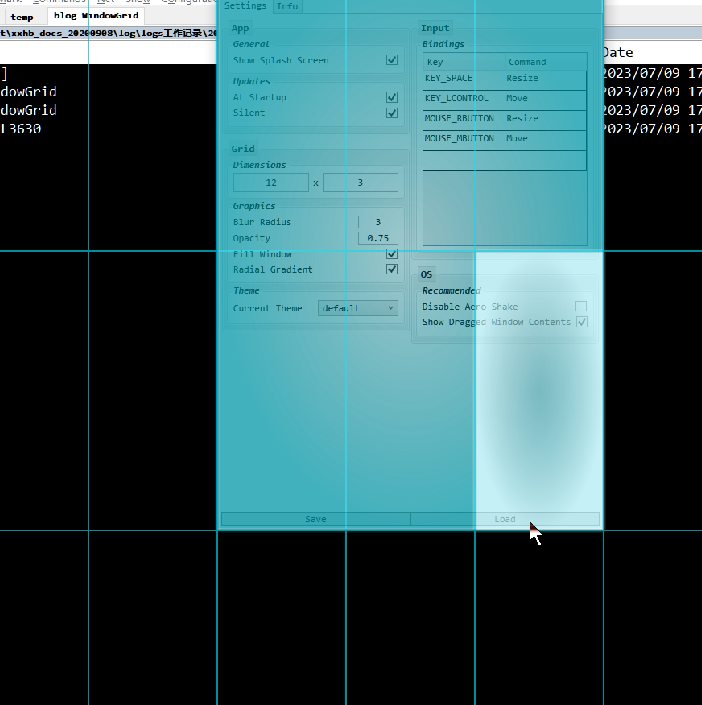Image resolution: width=702 pixels, height=705 pixels.
Task: Click the Load button
Action: (505, 519)
